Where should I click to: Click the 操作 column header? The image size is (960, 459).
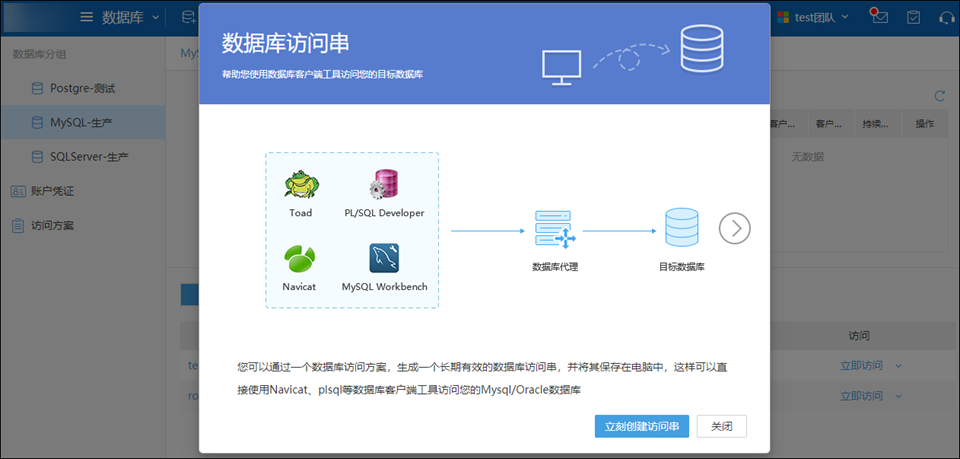(x=924, y=124)
